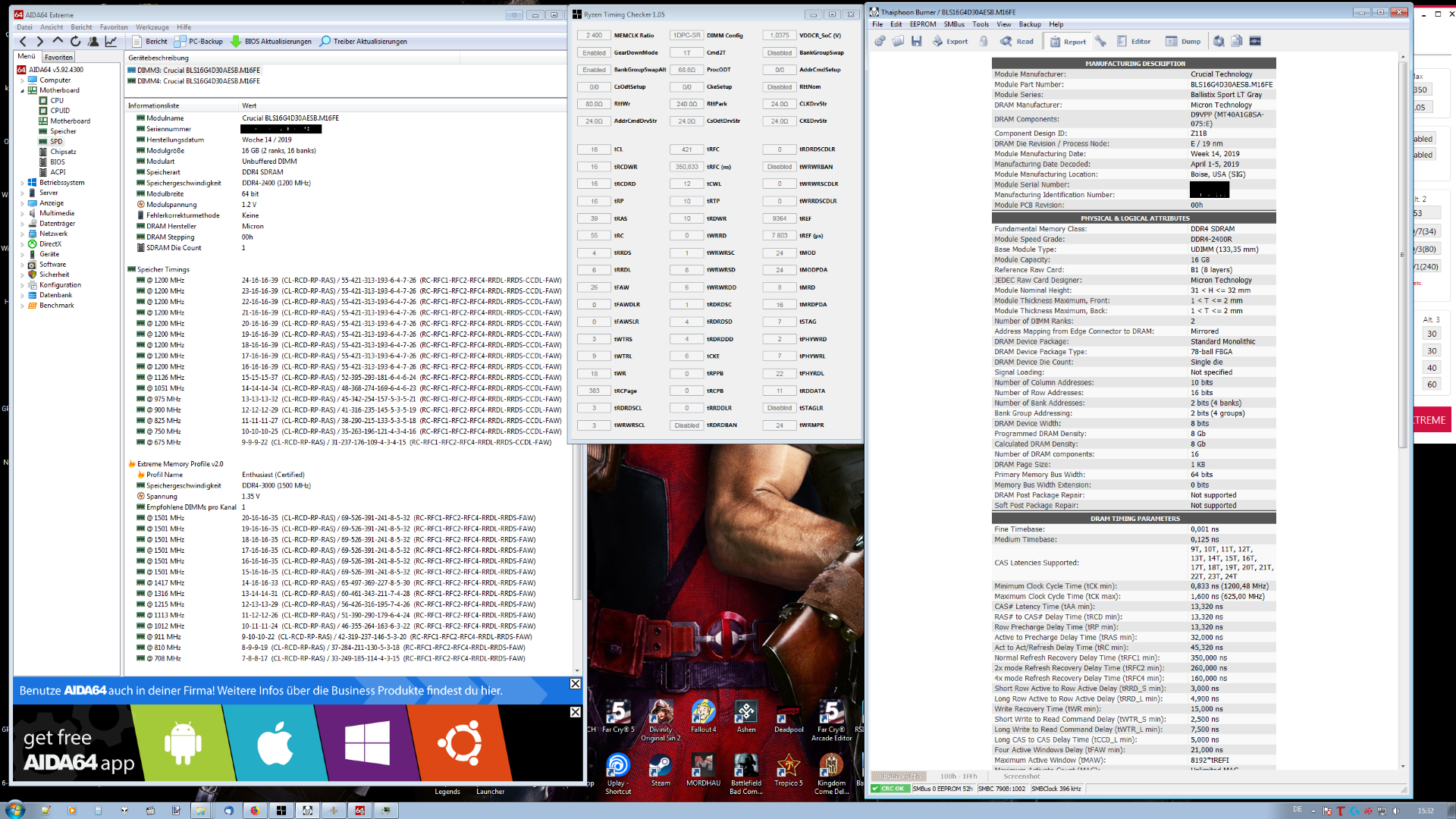Click the wrench tool icon in Thaiphoon Burner
This screenshot has height=819, width=1456.
tap(1100, 42)
